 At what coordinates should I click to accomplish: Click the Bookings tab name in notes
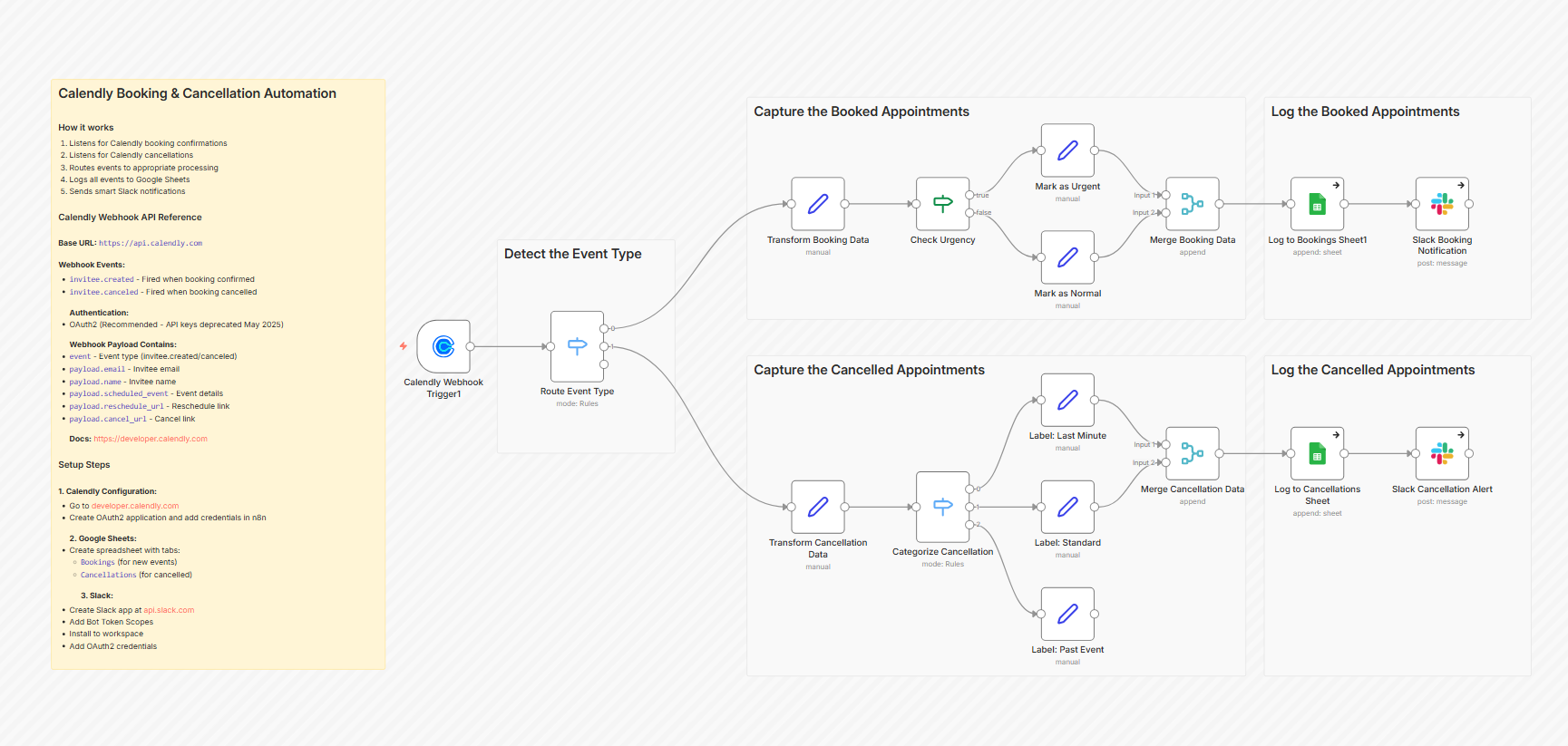pyautogui.click(x=98, y=562)
